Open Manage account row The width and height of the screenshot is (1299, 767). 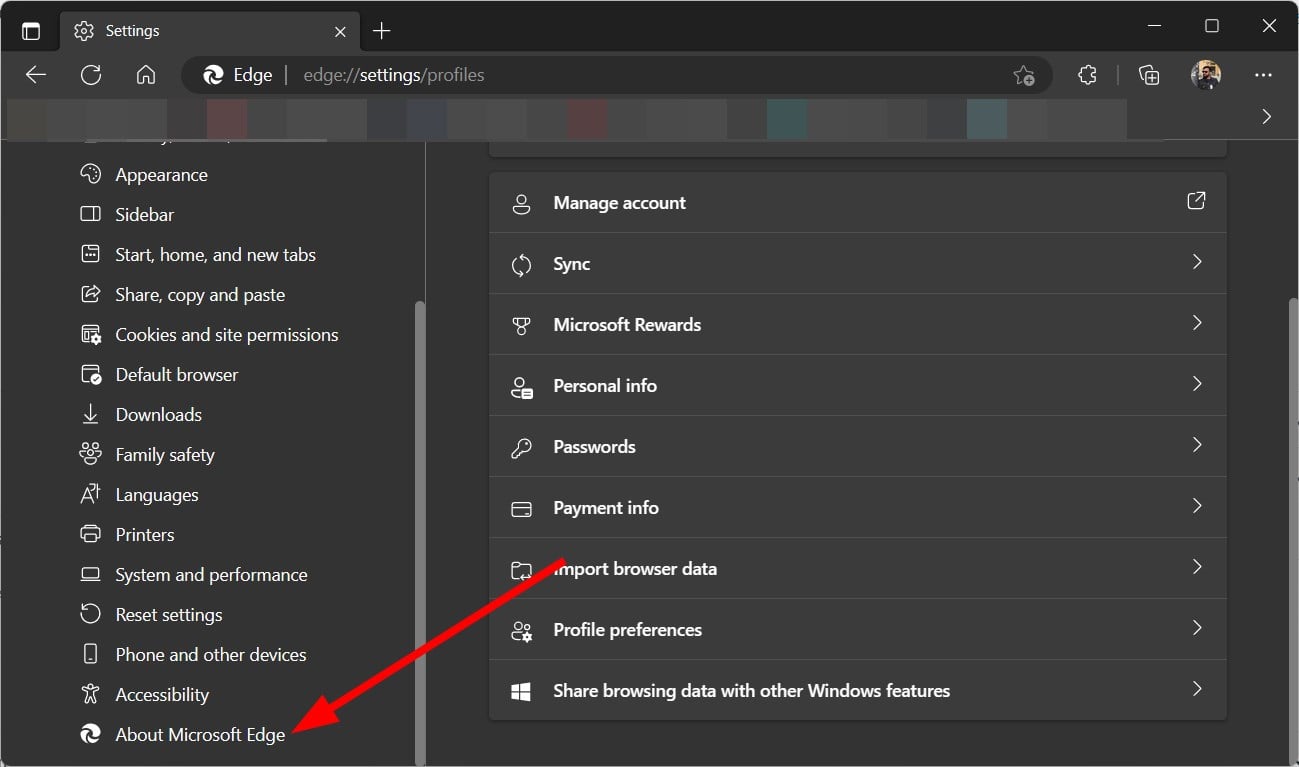tap(857, 202)
